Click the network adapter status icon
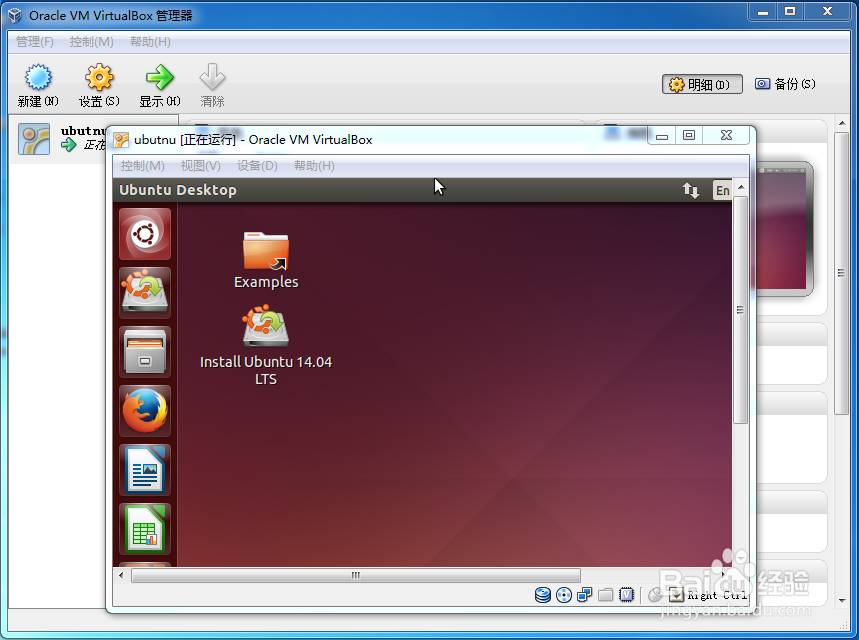859x640 pixels. pyautogui.click(x=585, y=595)
